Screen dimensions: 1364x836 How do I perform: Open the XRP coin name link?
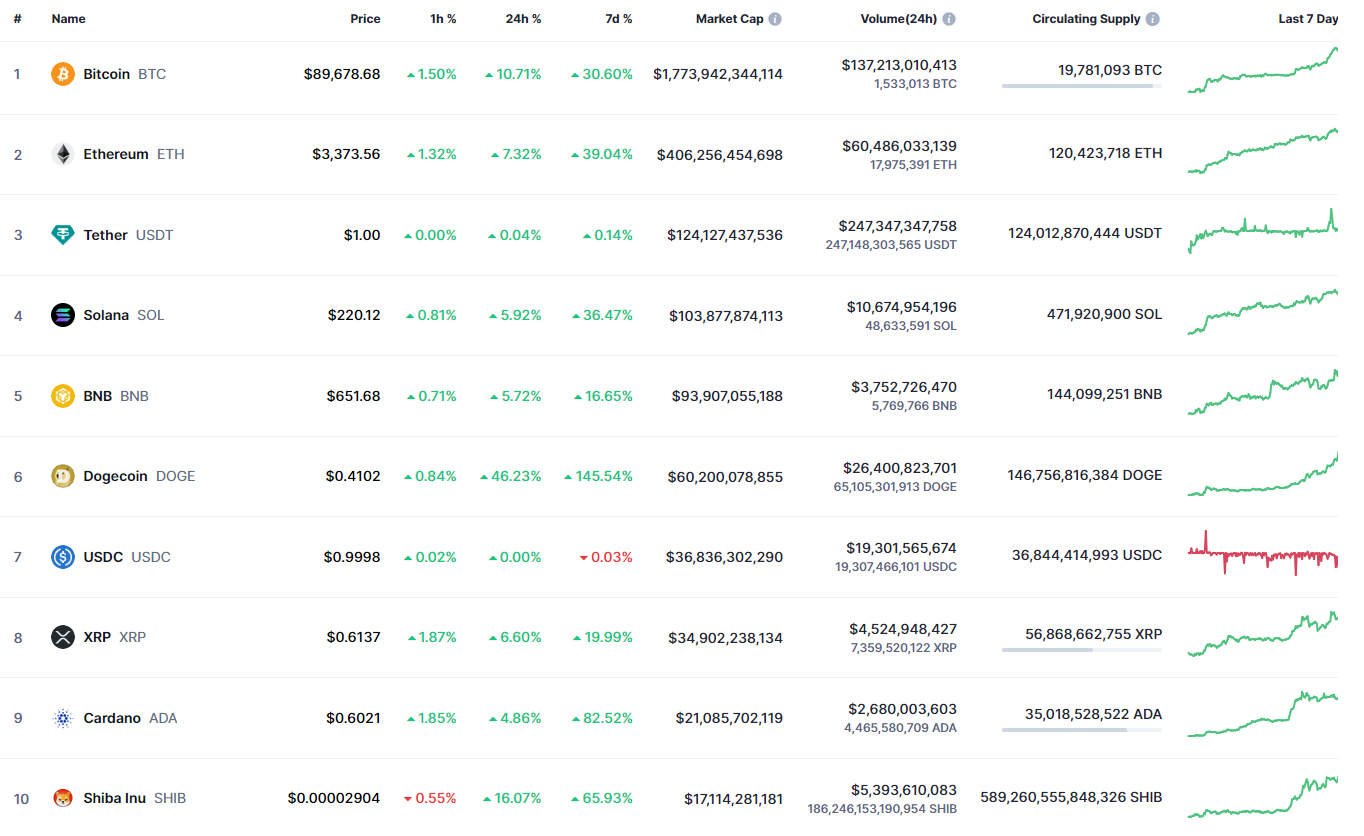(x=97, y=637)
